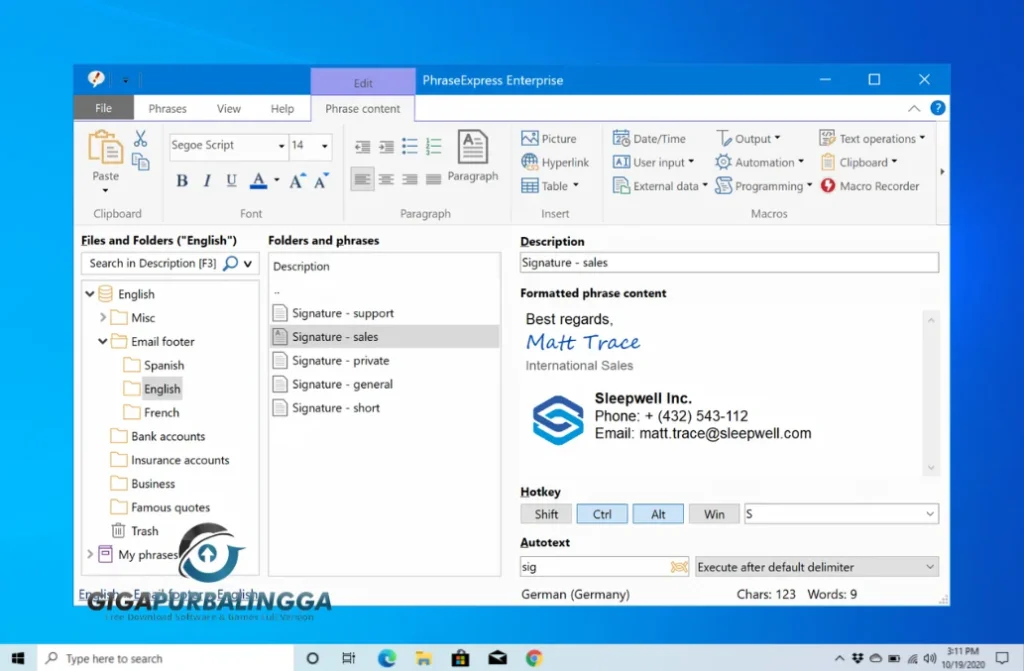The height and width of the screenshot is (671, 1024).
Task: Insert a Hyperlink
Action: pyautogui.click(x=555, y=162)
